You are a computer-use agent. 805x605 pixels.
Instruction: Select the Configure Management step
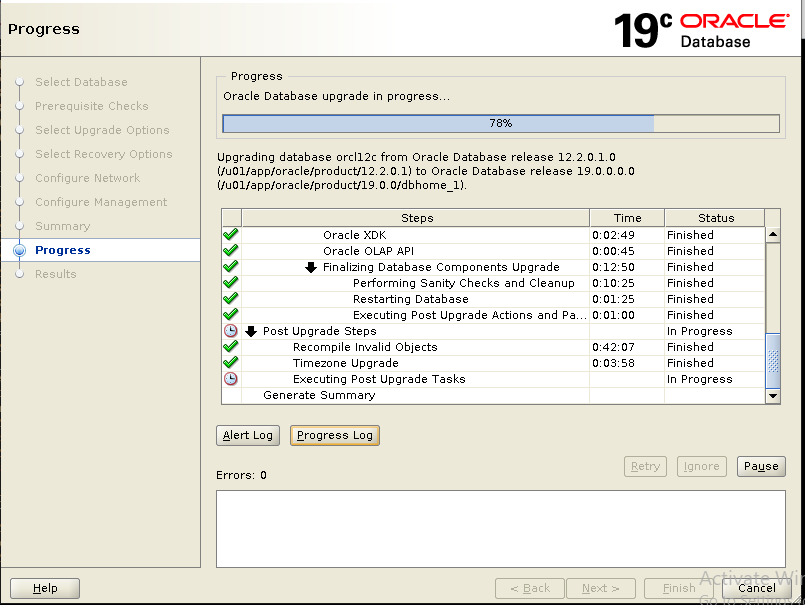pyautogui.click(x=101, y=202)
